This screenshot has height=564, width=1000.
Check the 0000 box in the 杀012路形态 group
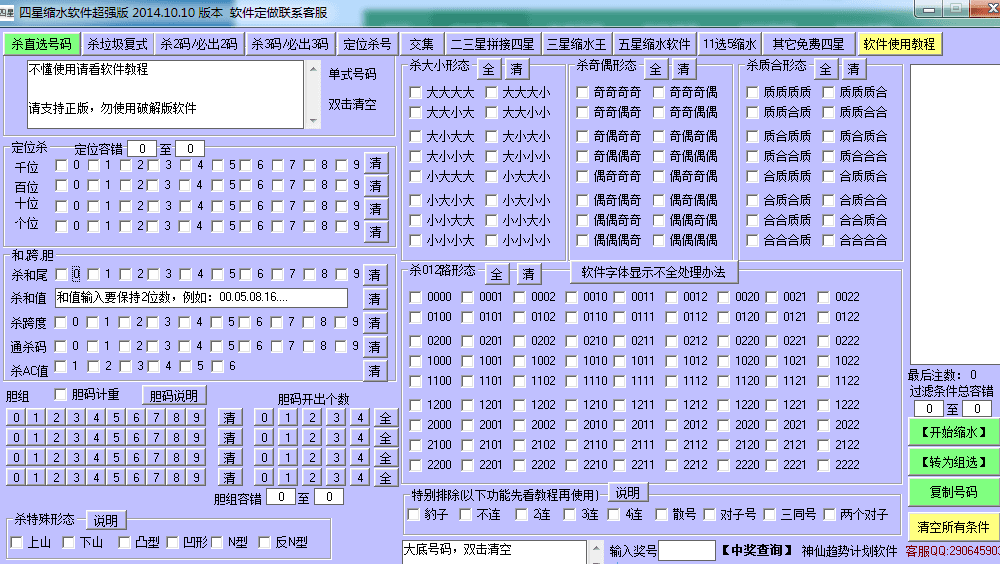(414, 297)
